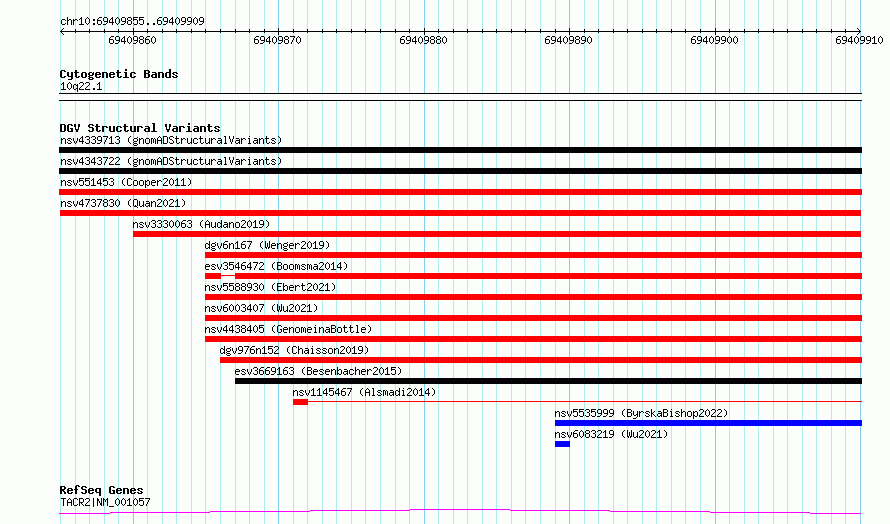Select the nsv3330063 red variant bar

pos(497,234)
